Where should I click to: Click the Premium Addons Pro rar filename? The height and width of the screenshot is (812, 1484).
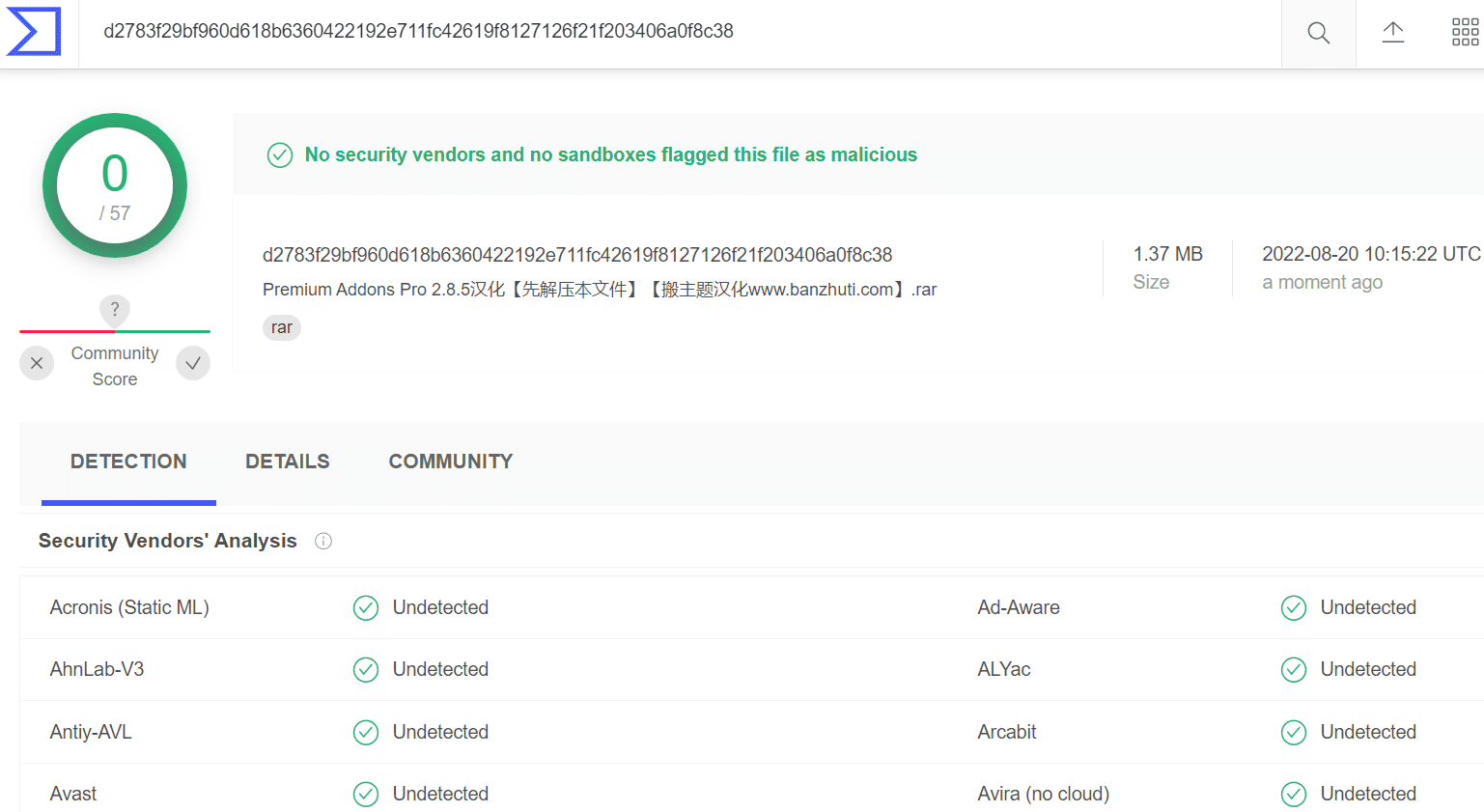pos(600,290)
